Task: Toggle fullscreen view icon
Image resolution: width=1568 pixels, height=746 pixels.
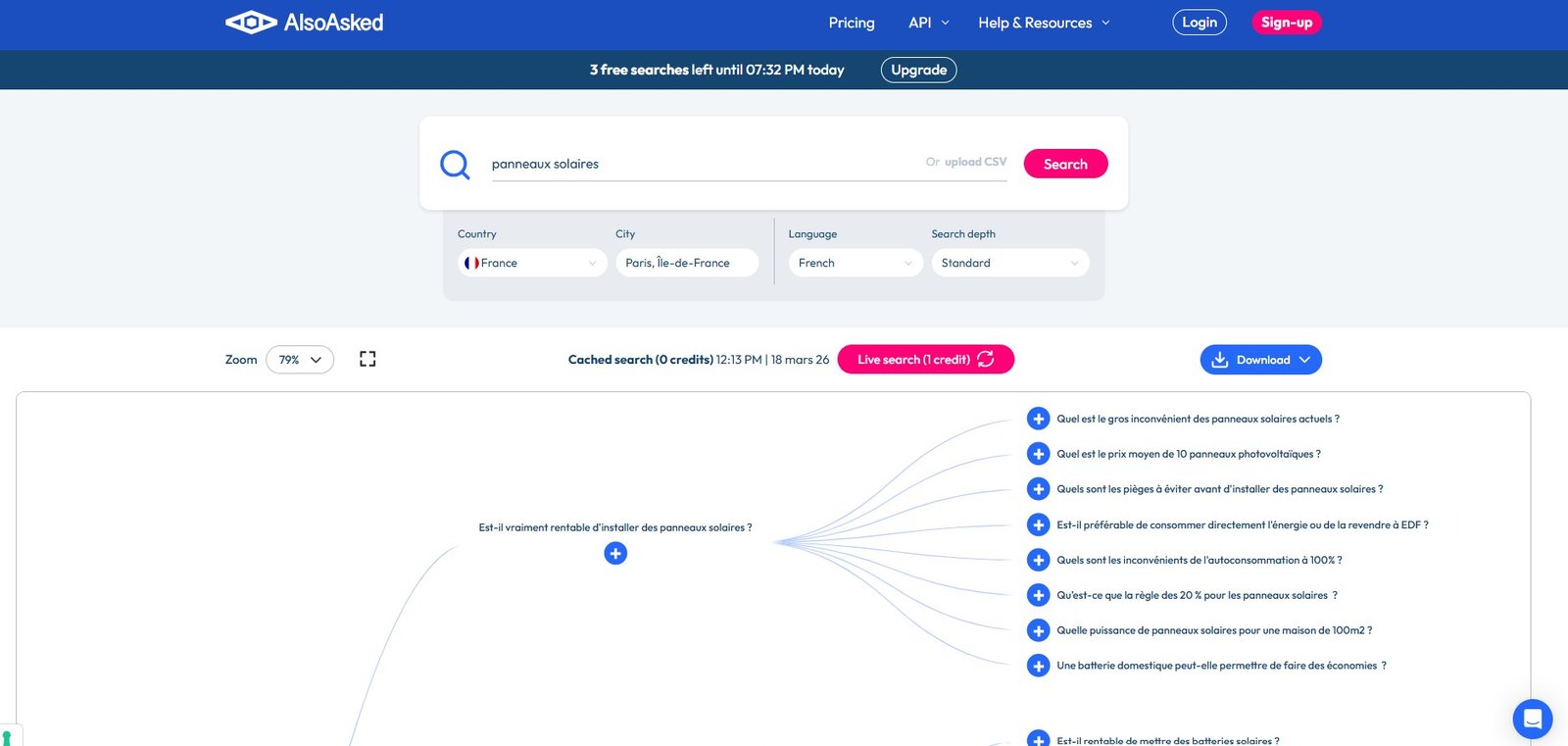Action: tap(367, 359)
